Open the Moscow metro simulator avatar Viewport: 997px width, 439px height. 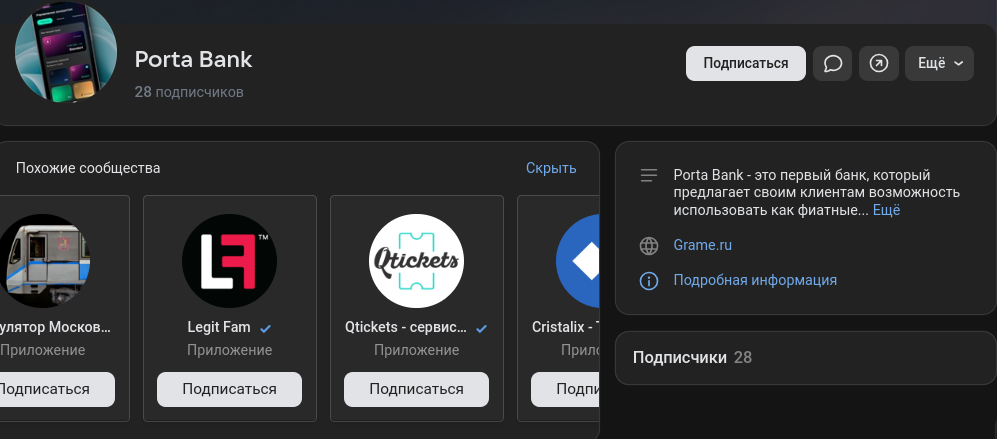coord(43,261)
